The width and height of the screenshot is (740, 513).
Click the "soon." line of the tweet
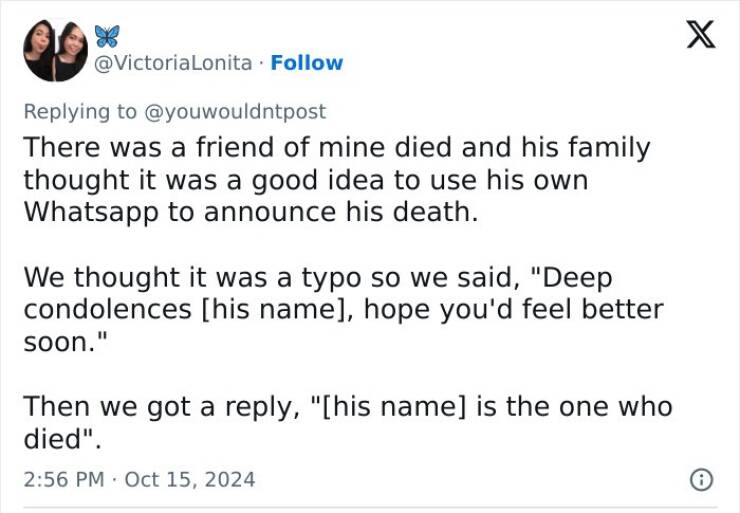point(65,342)
